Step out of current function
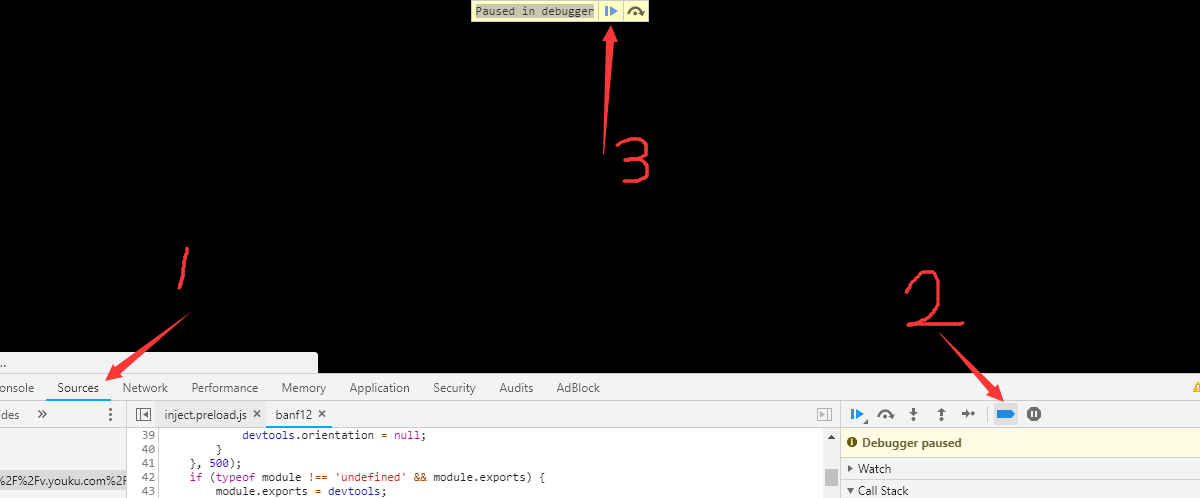Screen dimensions: 1200x498 (x=941, y=414)
